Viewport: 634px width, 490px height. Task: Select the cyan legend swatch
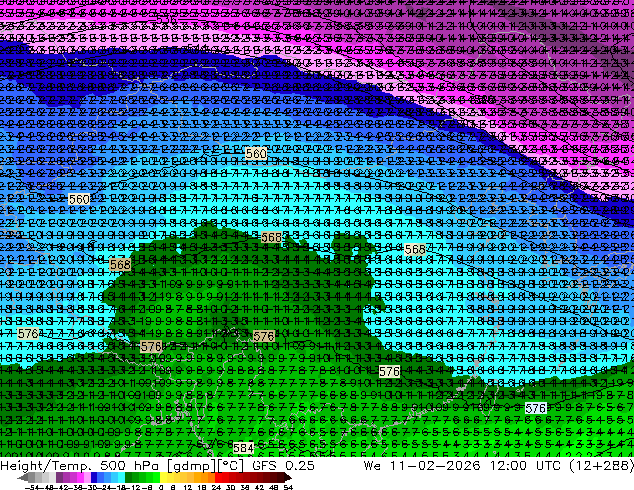(x=121, y=477)
